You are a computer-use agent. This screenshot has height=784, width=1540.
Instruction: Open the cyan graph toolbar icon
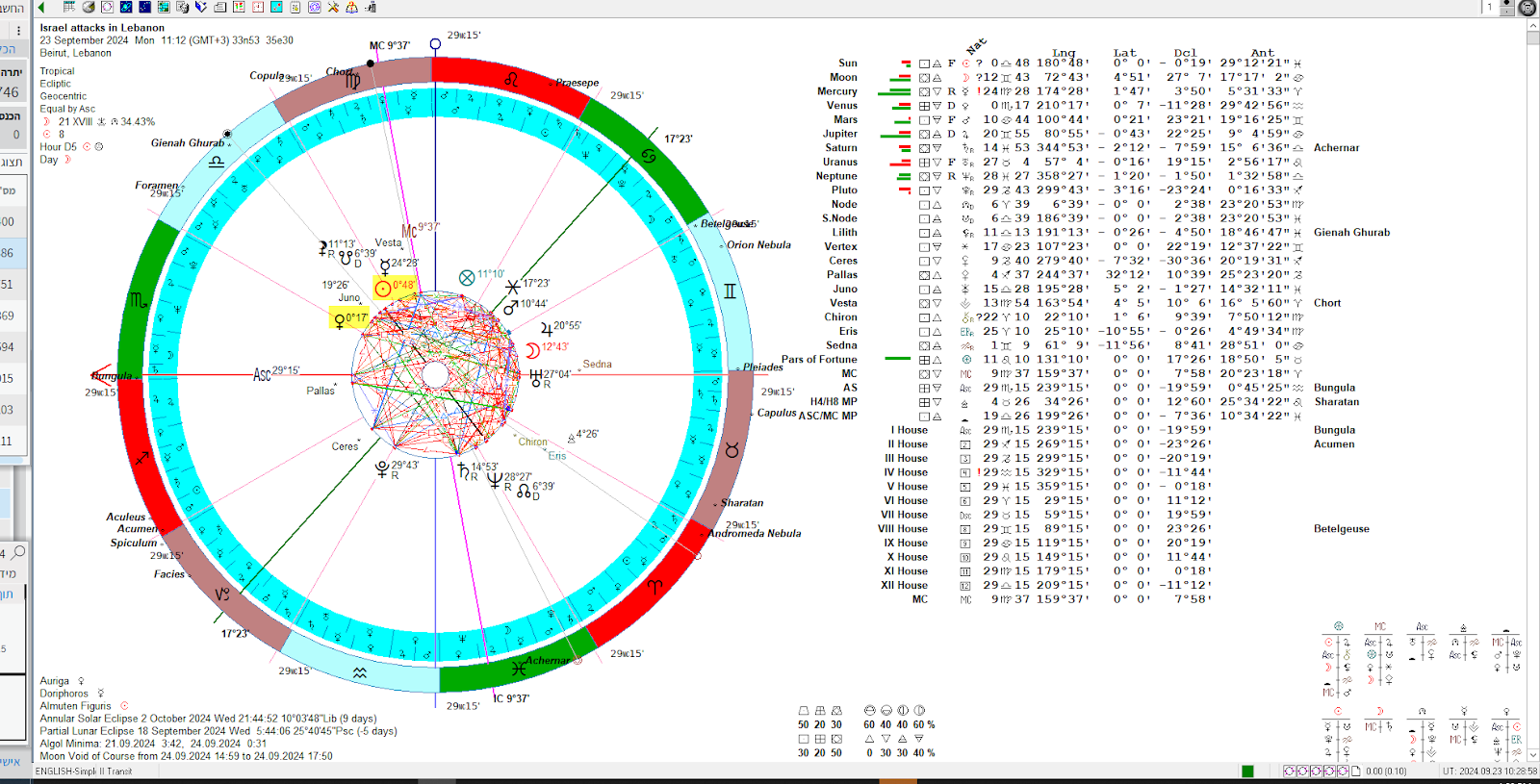click(x=276, y=7)
